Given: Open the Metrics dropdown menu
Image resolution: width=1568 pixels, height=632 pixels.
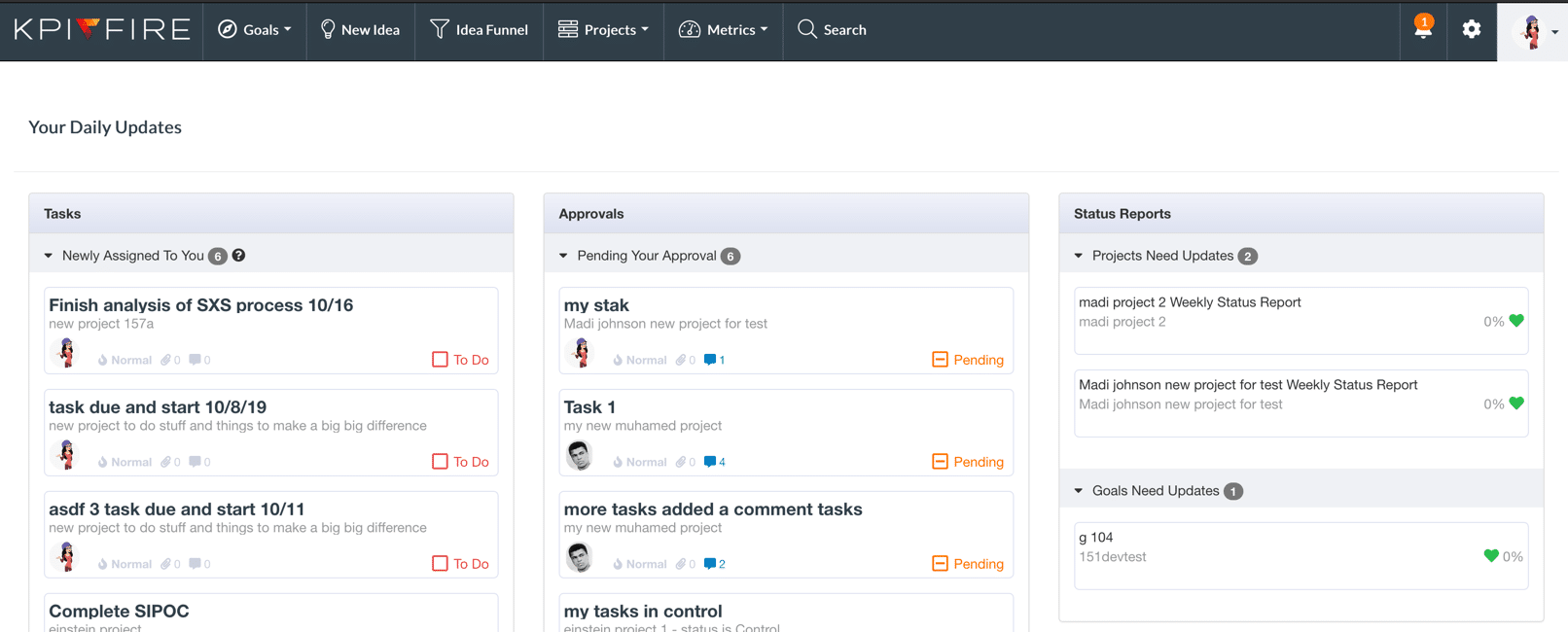Looking at the screenshot, I should (723, 30).
